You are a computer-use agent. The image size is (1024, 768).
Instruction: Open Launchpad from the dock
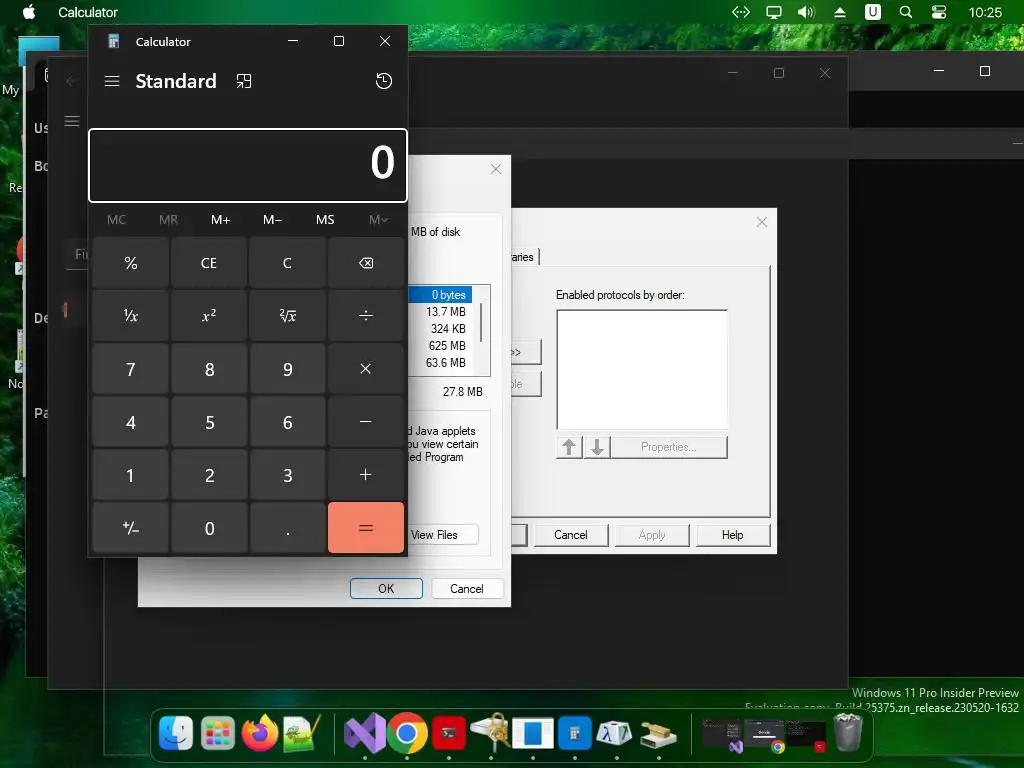pos(217,733)
